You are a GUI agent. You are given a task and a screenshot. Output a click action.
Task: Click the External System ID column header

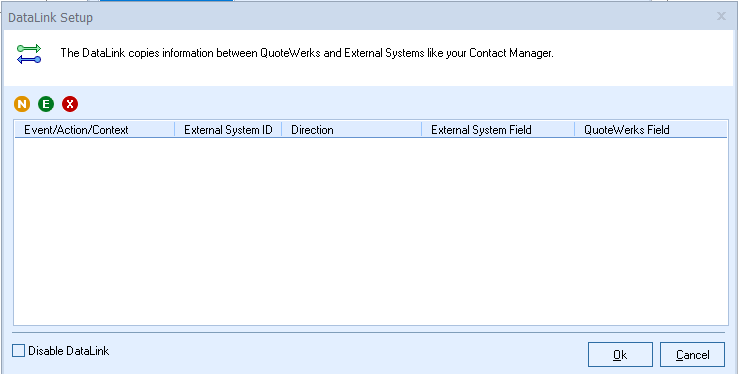[228, 130]
